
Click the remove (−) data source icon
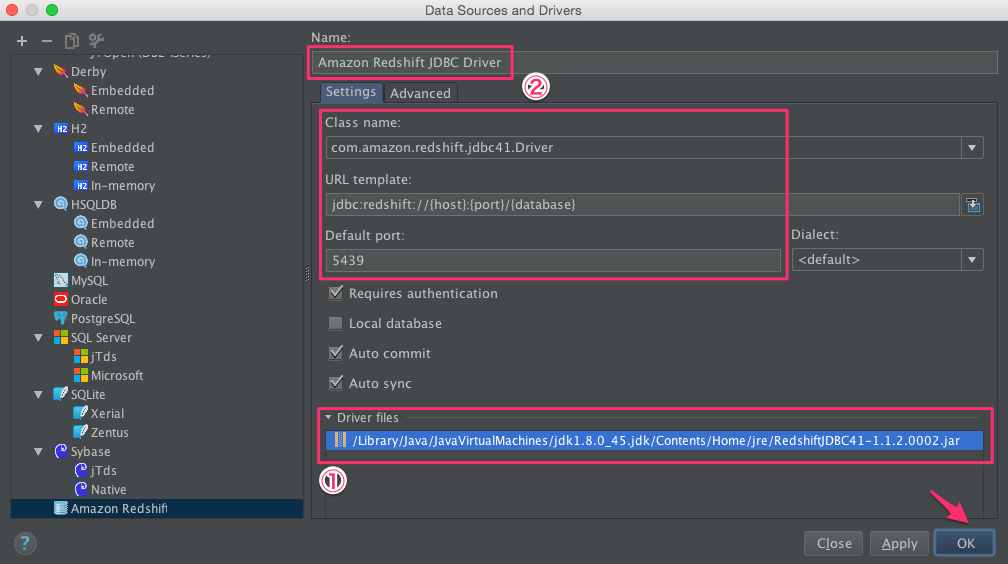click(47, 41)
